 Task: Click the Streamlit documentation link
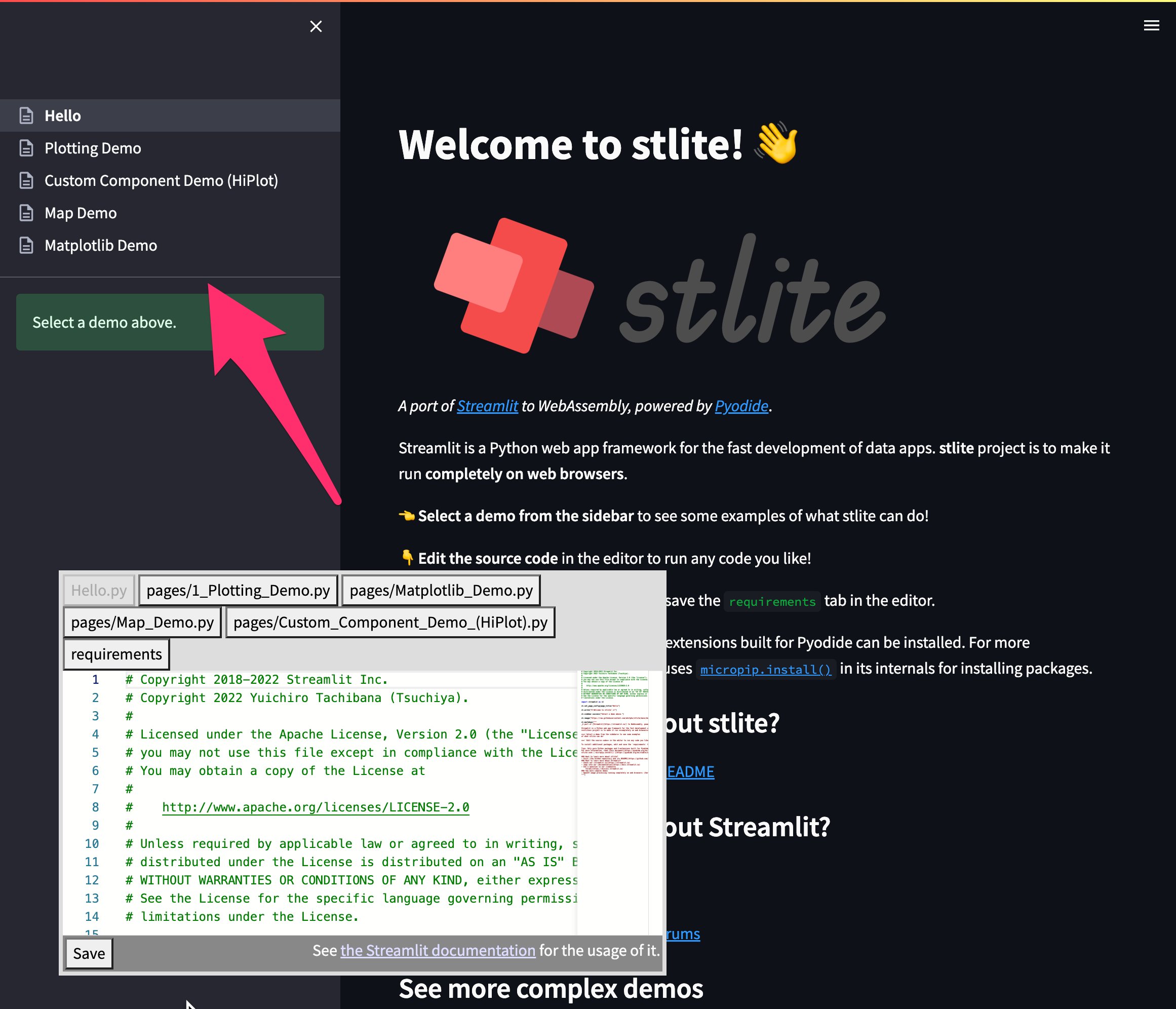(438, 951)
